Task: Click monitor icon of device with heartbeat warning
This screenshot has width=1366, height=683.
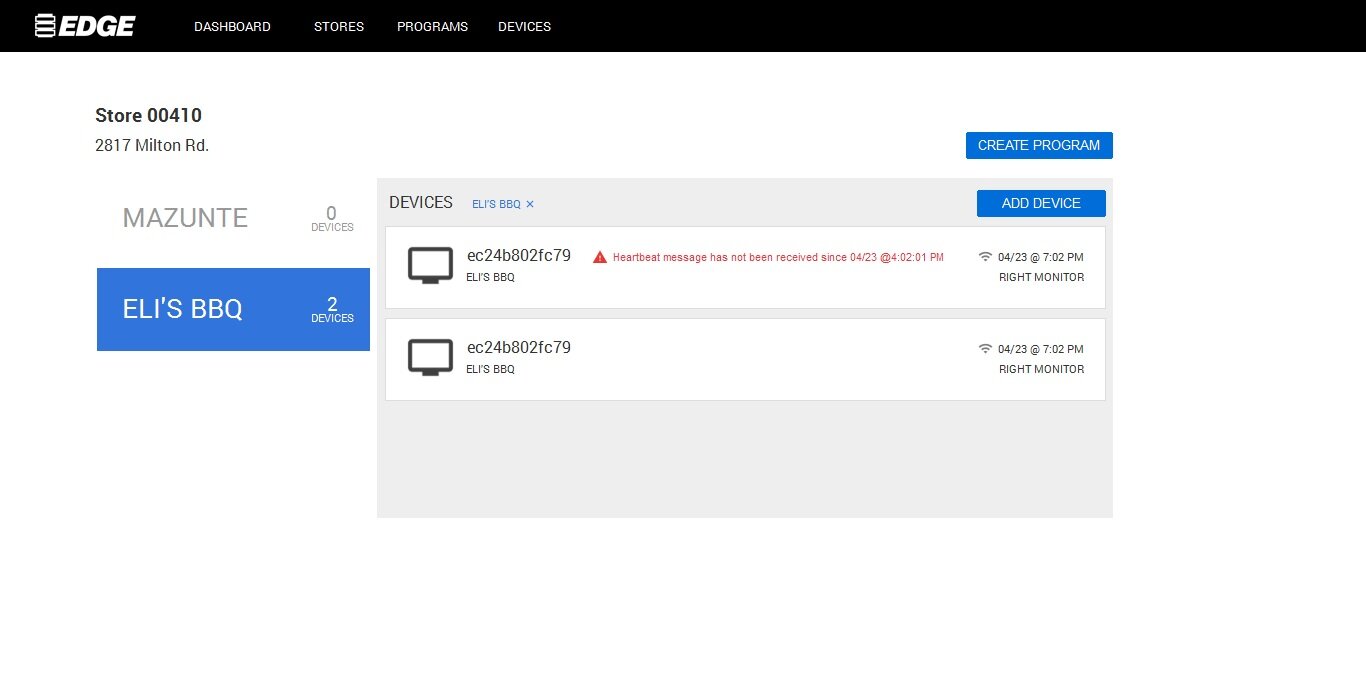Action: (x=430, y=265)
